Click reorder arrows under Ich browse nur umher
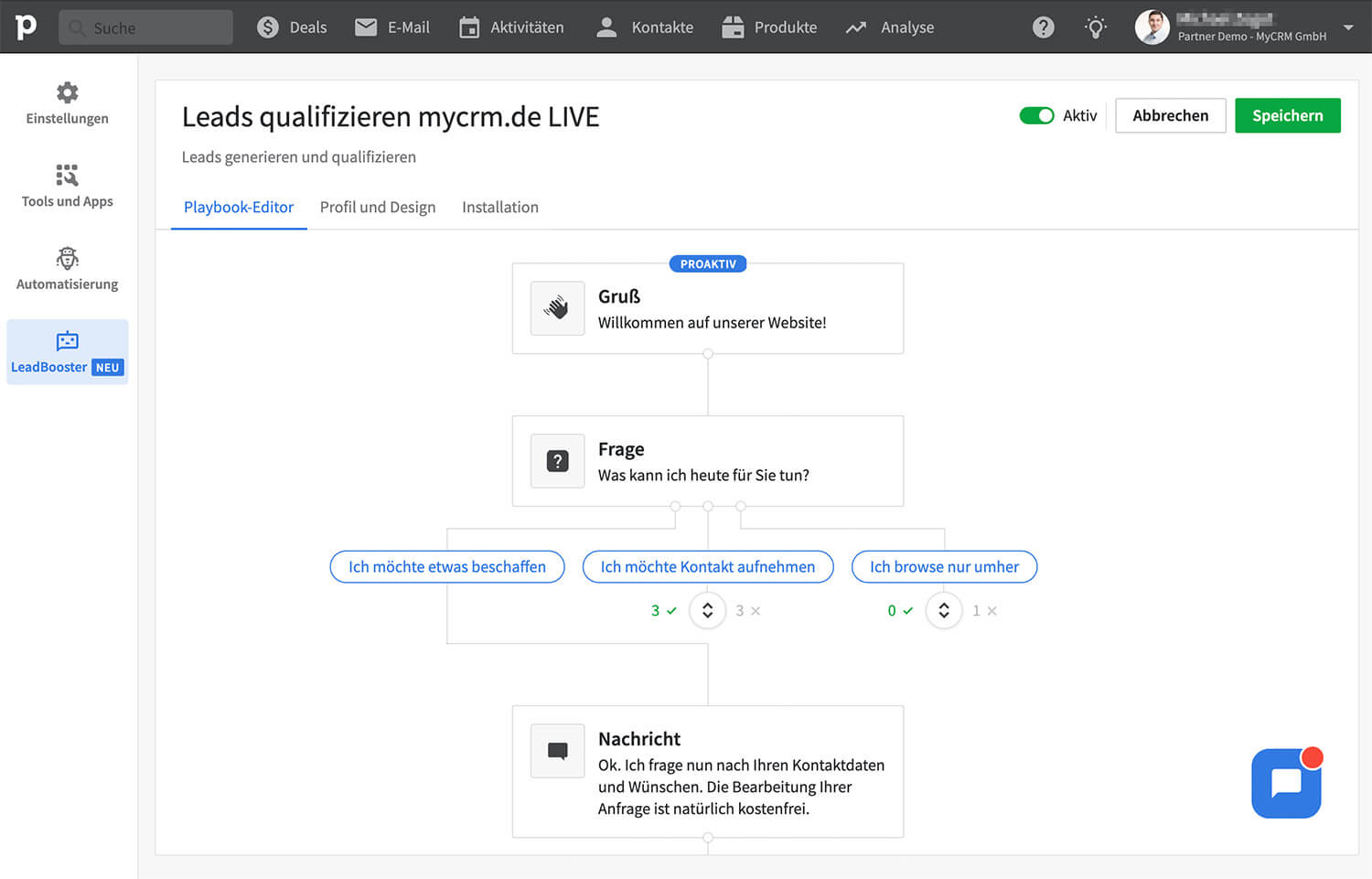 pyautogui.click(x=944, y=610)
